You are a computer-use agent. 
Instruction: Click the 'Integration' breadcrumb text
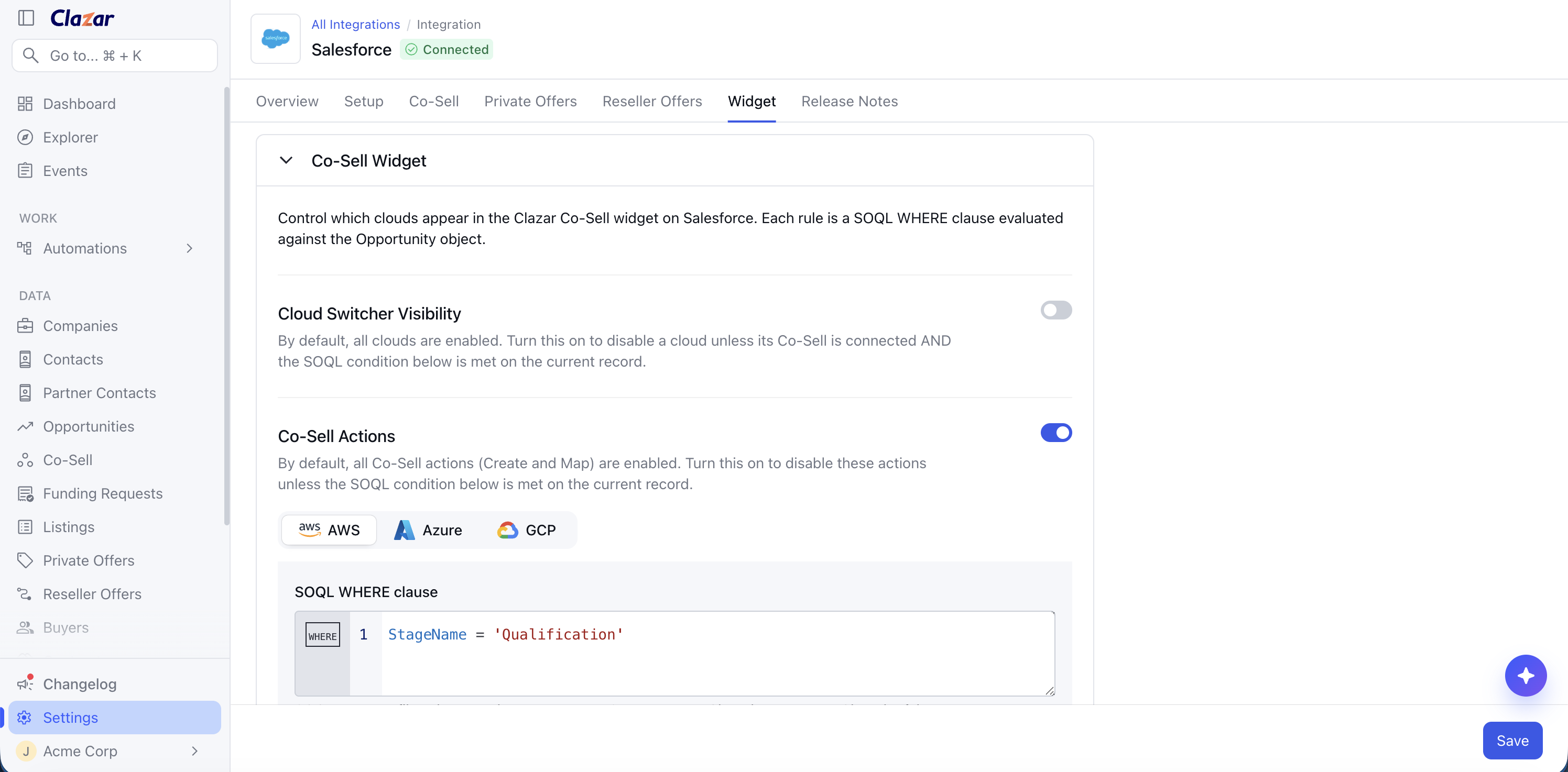pyautogui.click(x=449, y=24)
